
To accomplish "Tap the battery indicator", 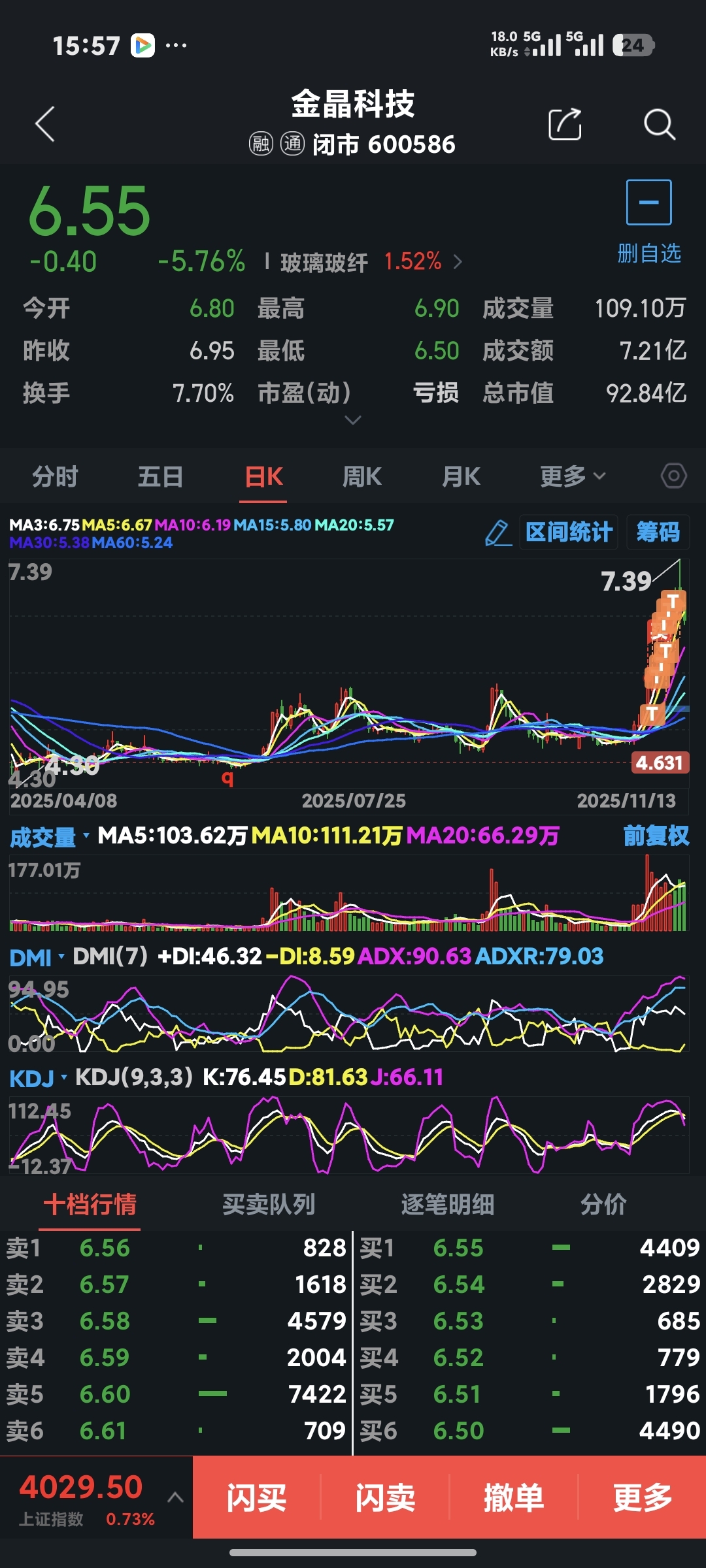I will [x=633, y=45].
